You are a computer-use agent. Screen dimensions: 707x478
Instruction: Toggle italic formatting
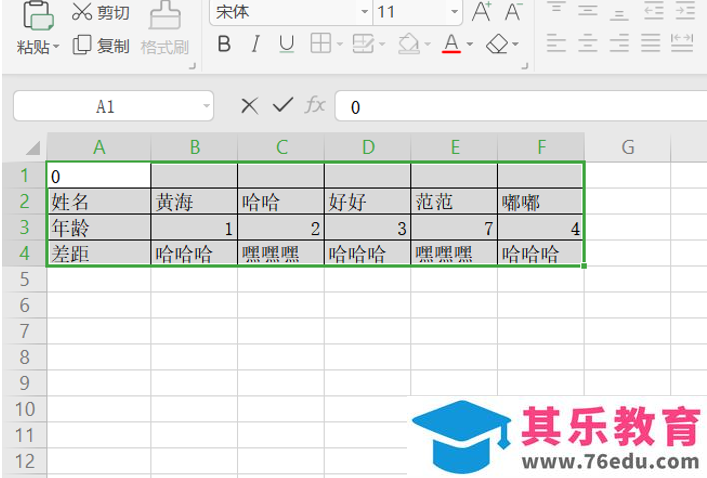(x=256, y=44)
